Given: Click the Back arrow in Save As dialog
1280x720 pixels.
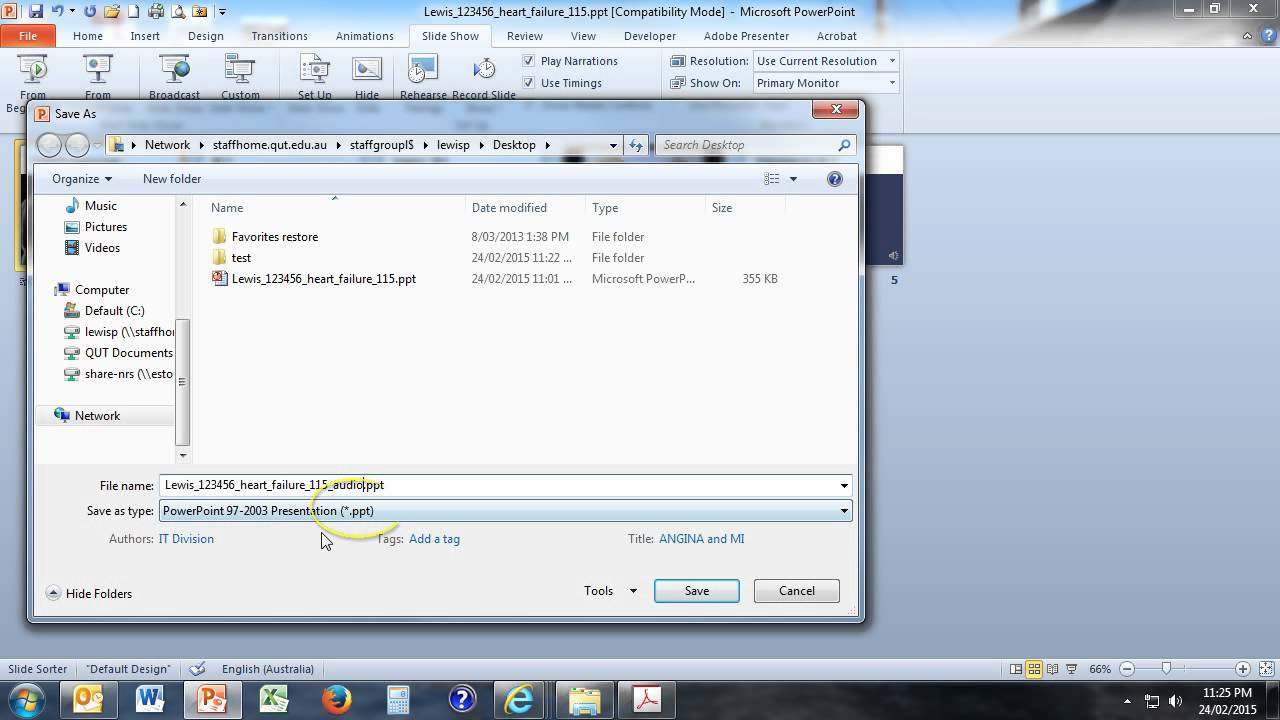Looking at the screenshot, I should (49, 145).
